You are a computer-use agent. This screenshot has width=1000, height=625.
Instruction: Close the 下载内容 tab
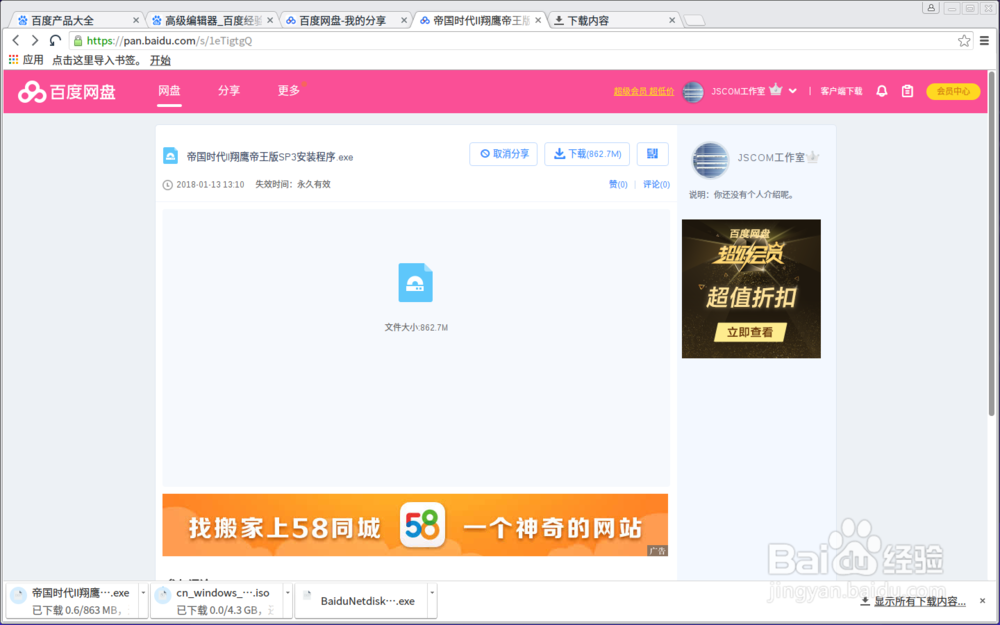coord(672,20)
